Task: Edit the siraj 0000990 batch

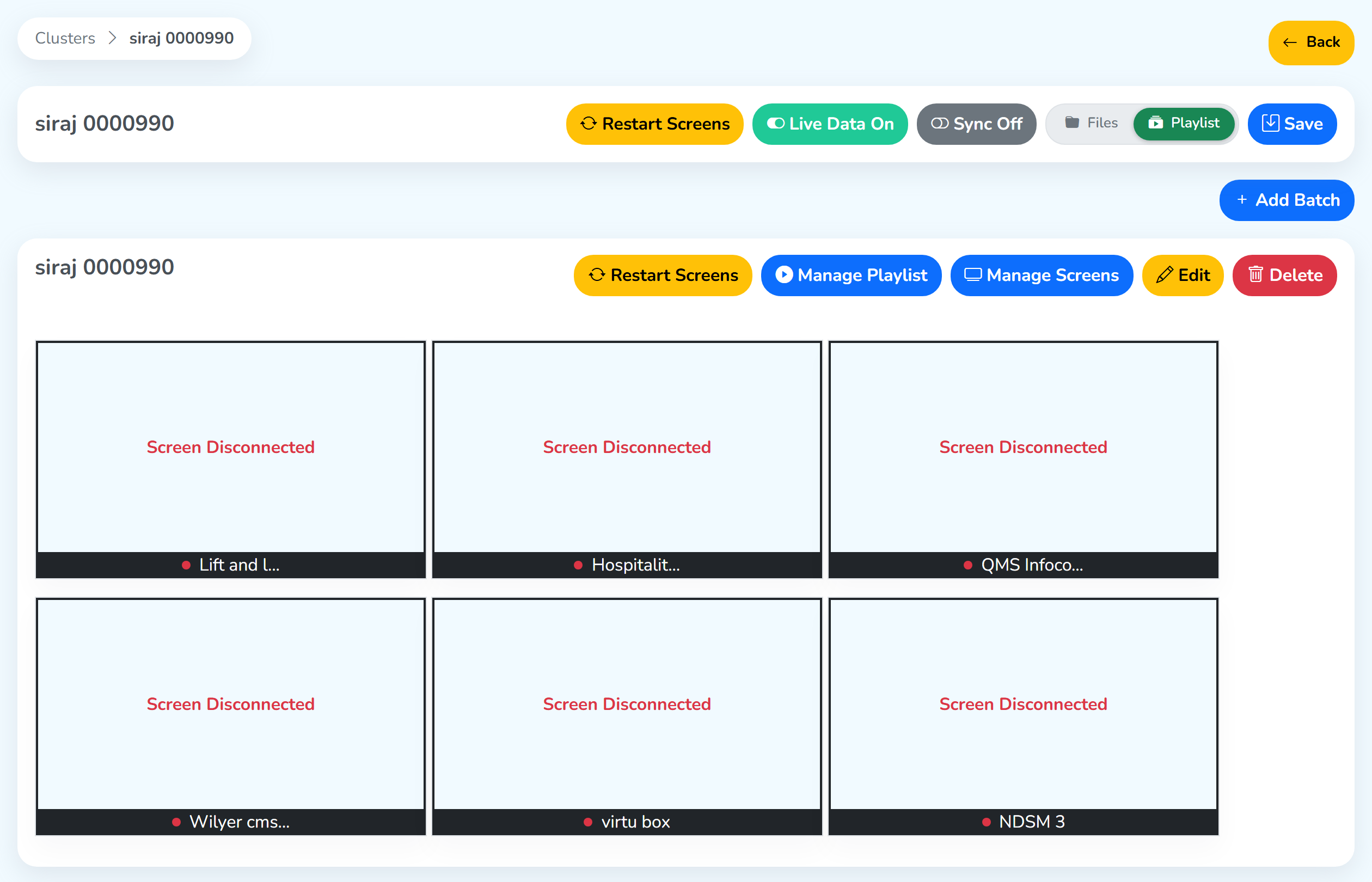Action: coord(1183,275)
